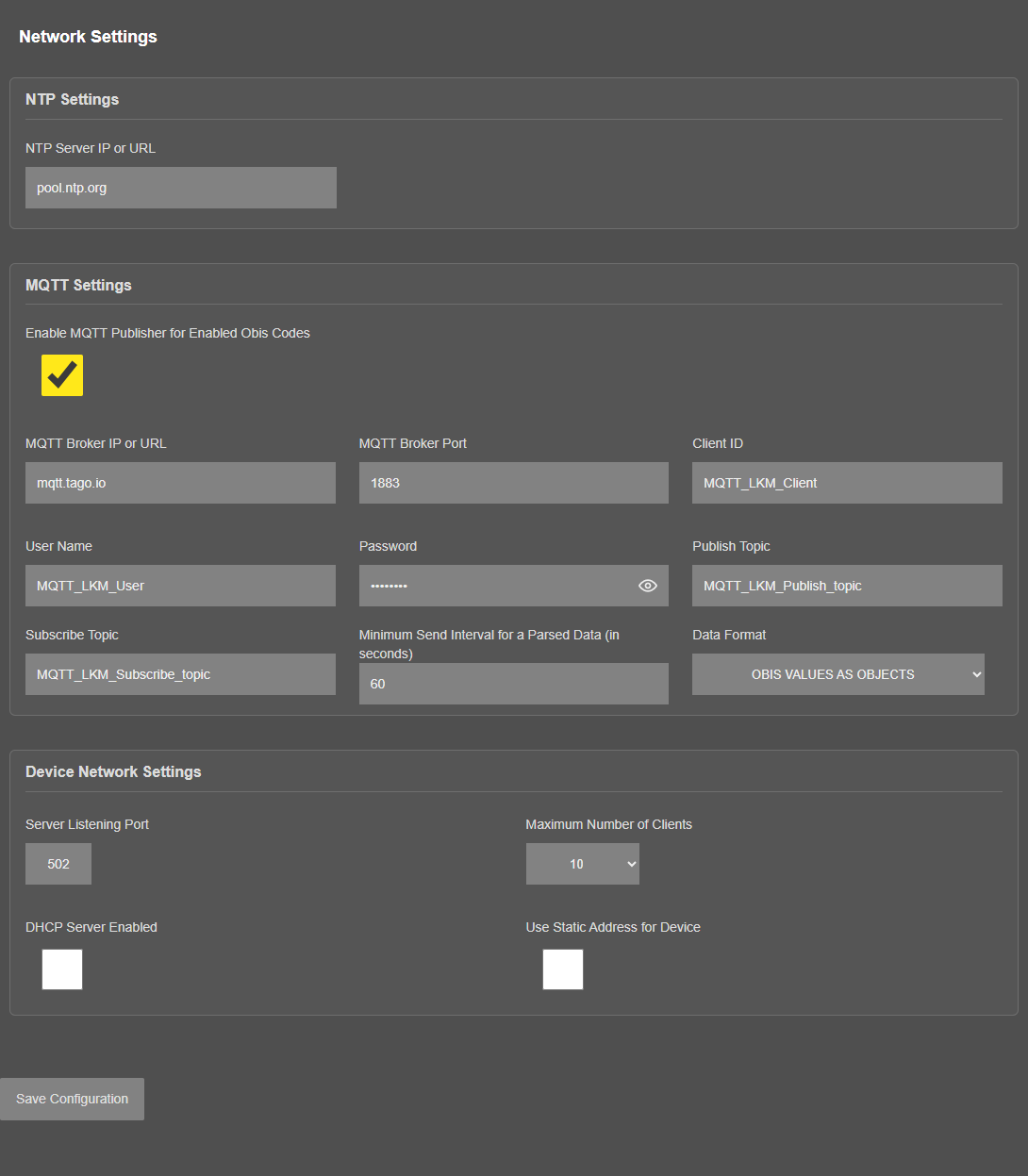Image resolution: width=1028 pixels, height=1176 pixels.
Task: Focus the NTP Server IP or URL field
Action: coord(180,188)
